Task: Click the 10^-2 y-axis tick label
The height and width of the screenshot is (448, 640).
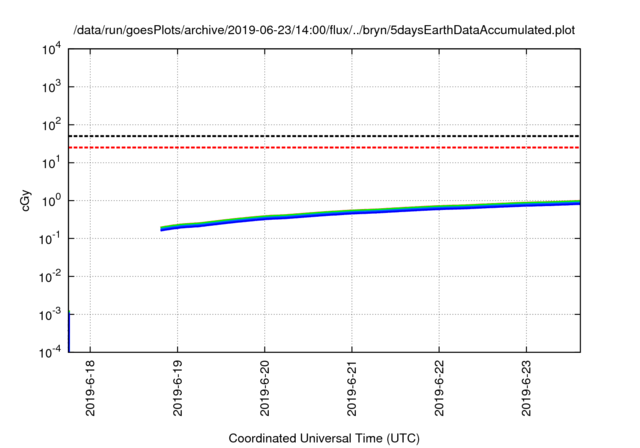Action: coord(50,277)
